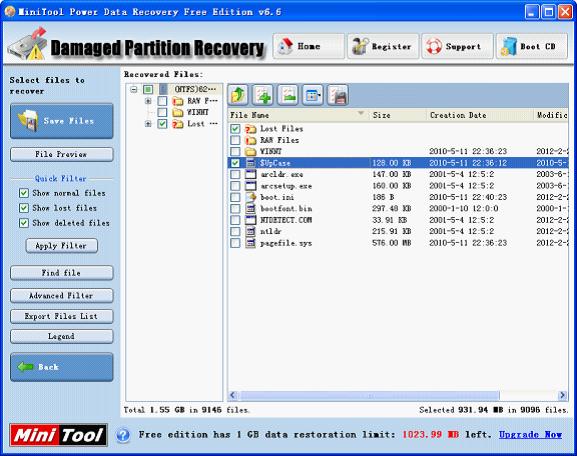Screen dimensions: 577x456
Task: Open the Home page
Action: click(308, 46)
